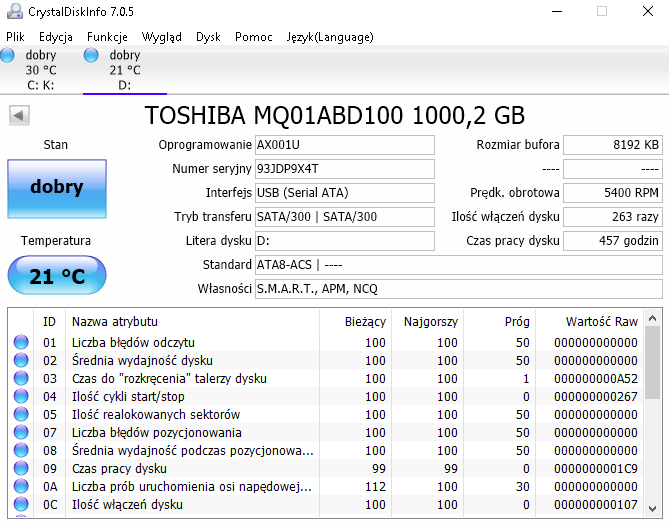Open the Funkcje menu

click(x=107, y=37)
